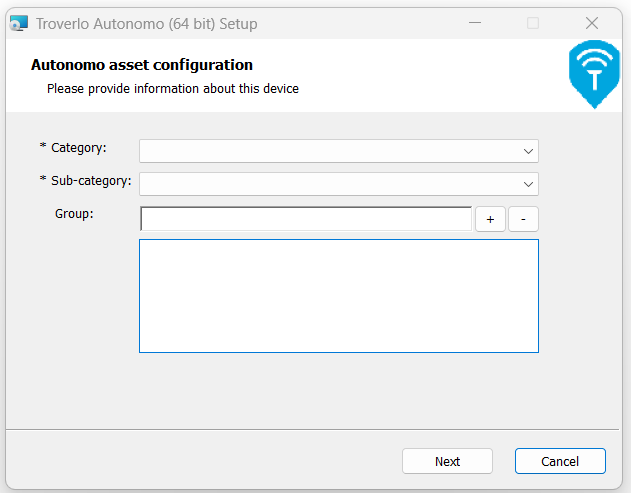
Task: Click the 'Troverlo Autonomo (64 bit) Setup' title
Action: [x=146, y=24]
